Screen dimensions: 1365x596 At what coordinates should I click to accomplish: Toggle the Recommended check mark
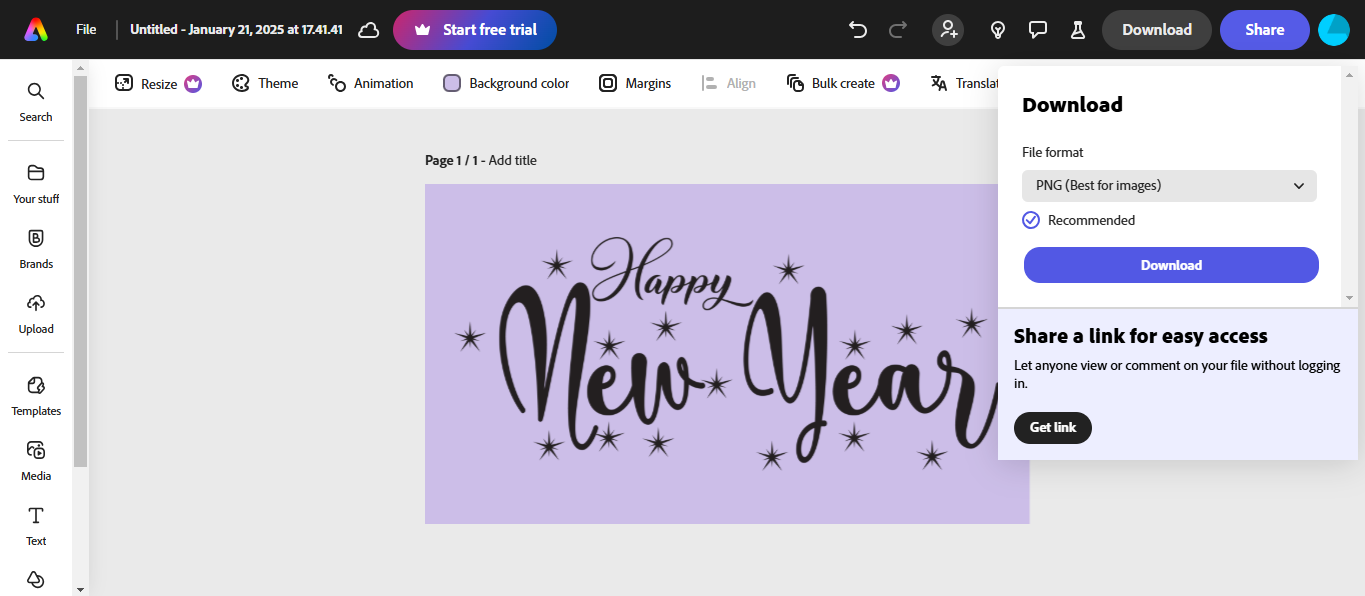tap(1031, 220)
